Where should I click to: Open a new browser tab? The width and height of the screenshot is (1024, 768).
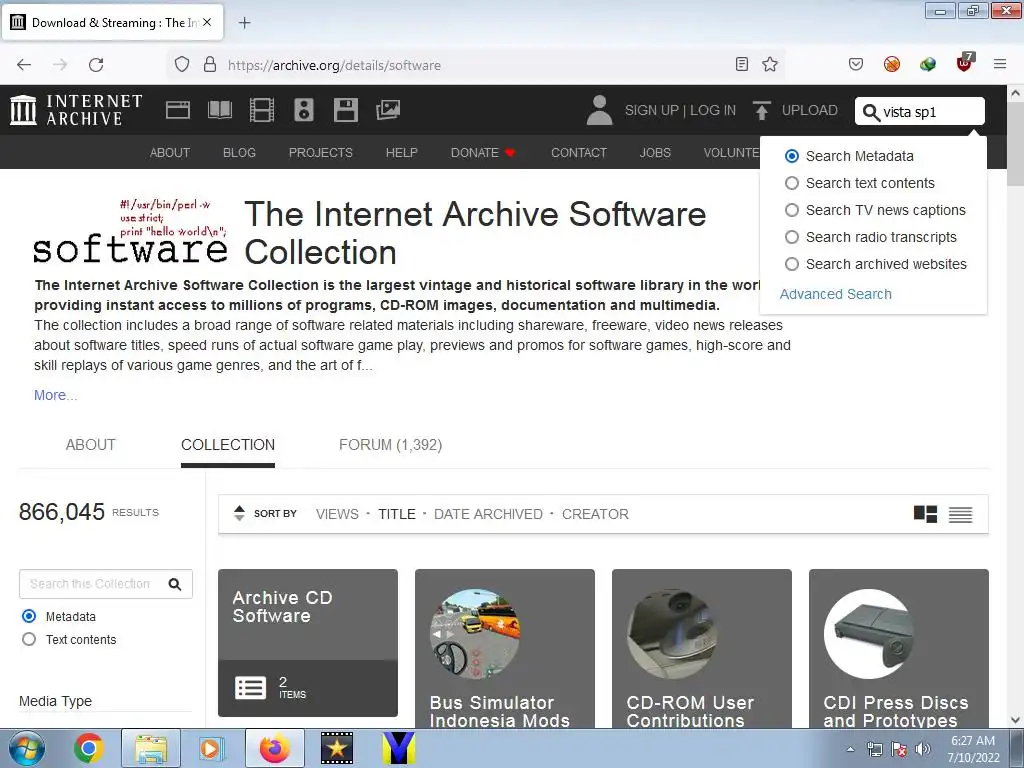(x=244, y=23)
